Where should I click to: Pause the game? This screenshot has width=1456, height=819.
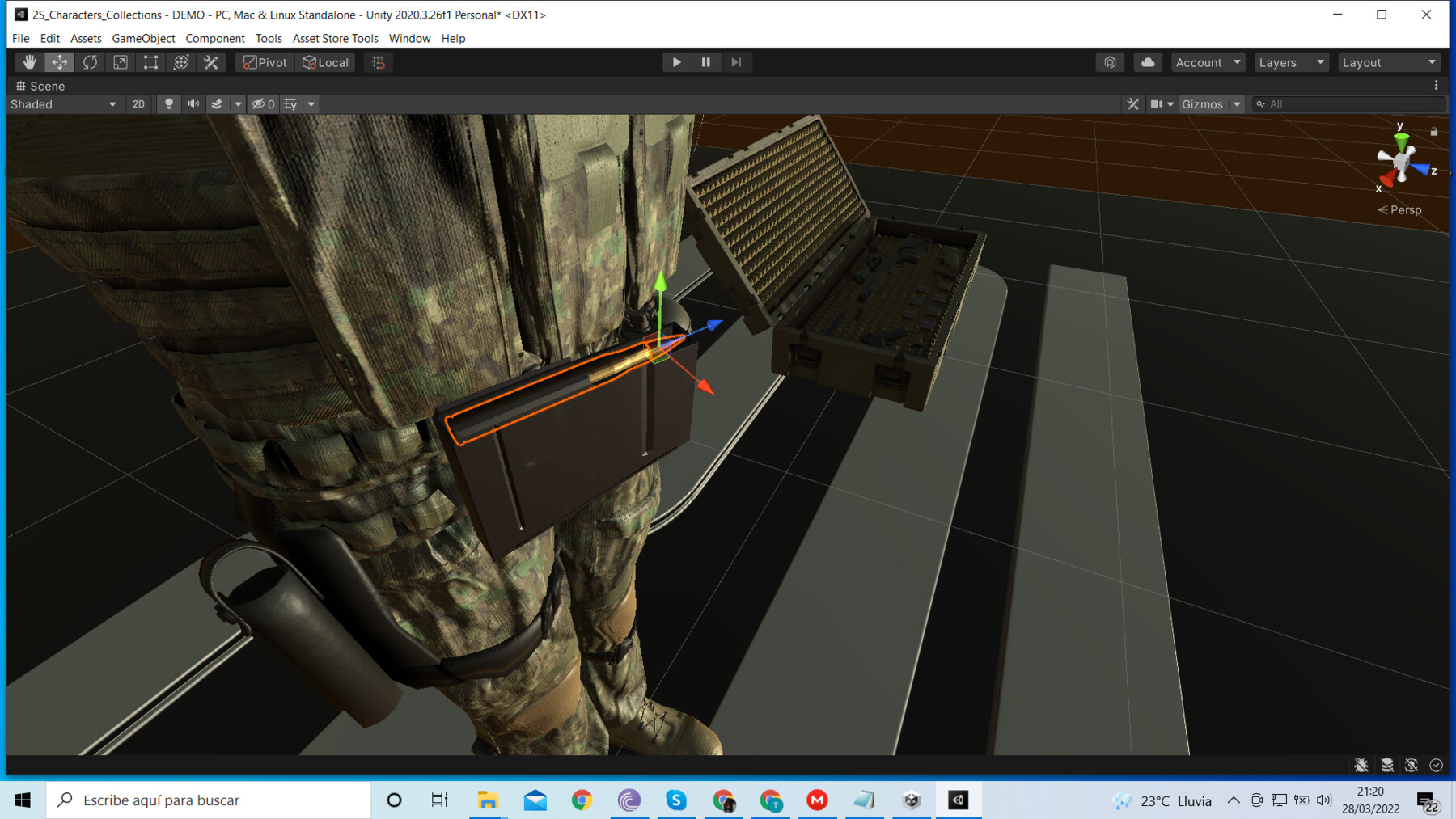pyautogui.click(x=706, y=62)
